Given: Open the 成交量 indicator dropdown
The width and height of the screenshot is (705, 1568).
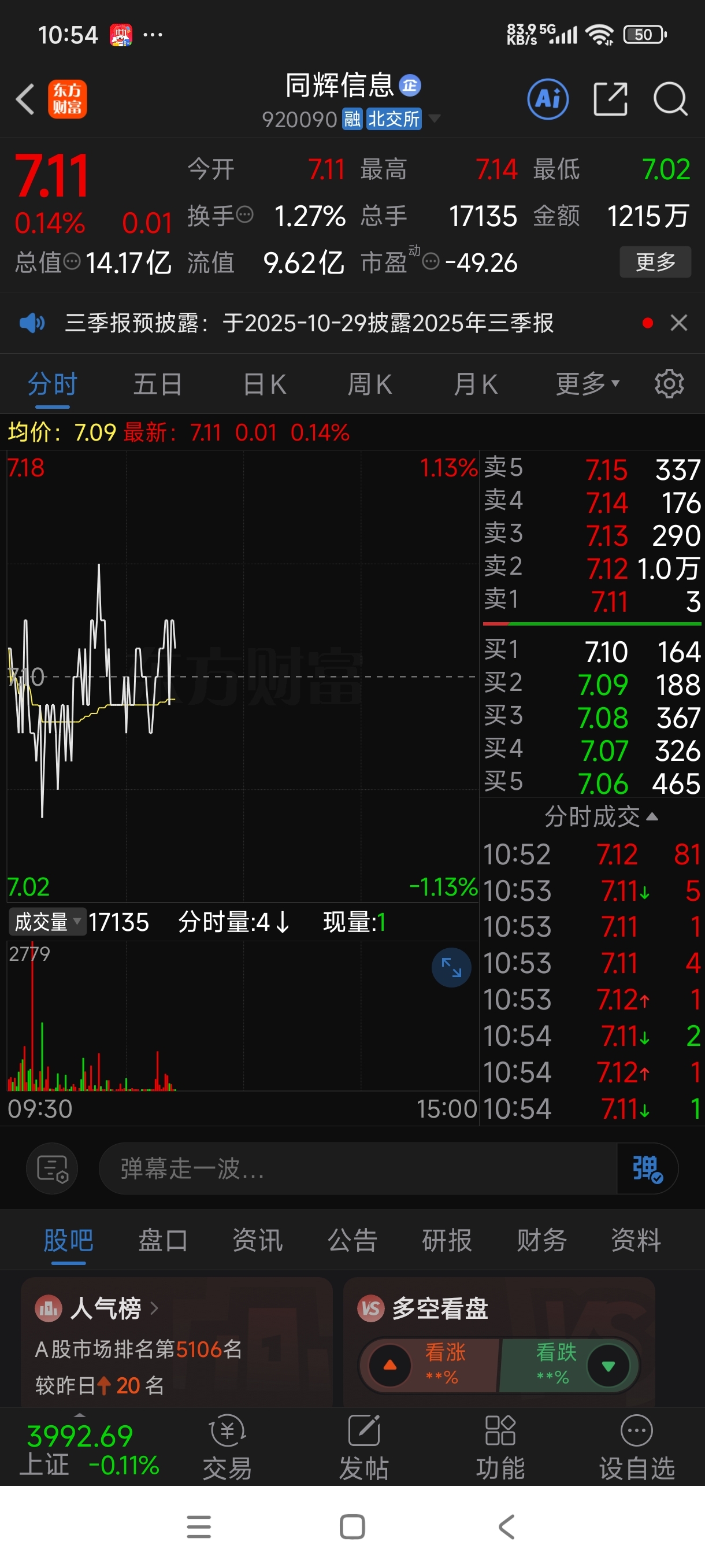Looking at the screenshot, I should pyautogui.click(x=47, y=922).
